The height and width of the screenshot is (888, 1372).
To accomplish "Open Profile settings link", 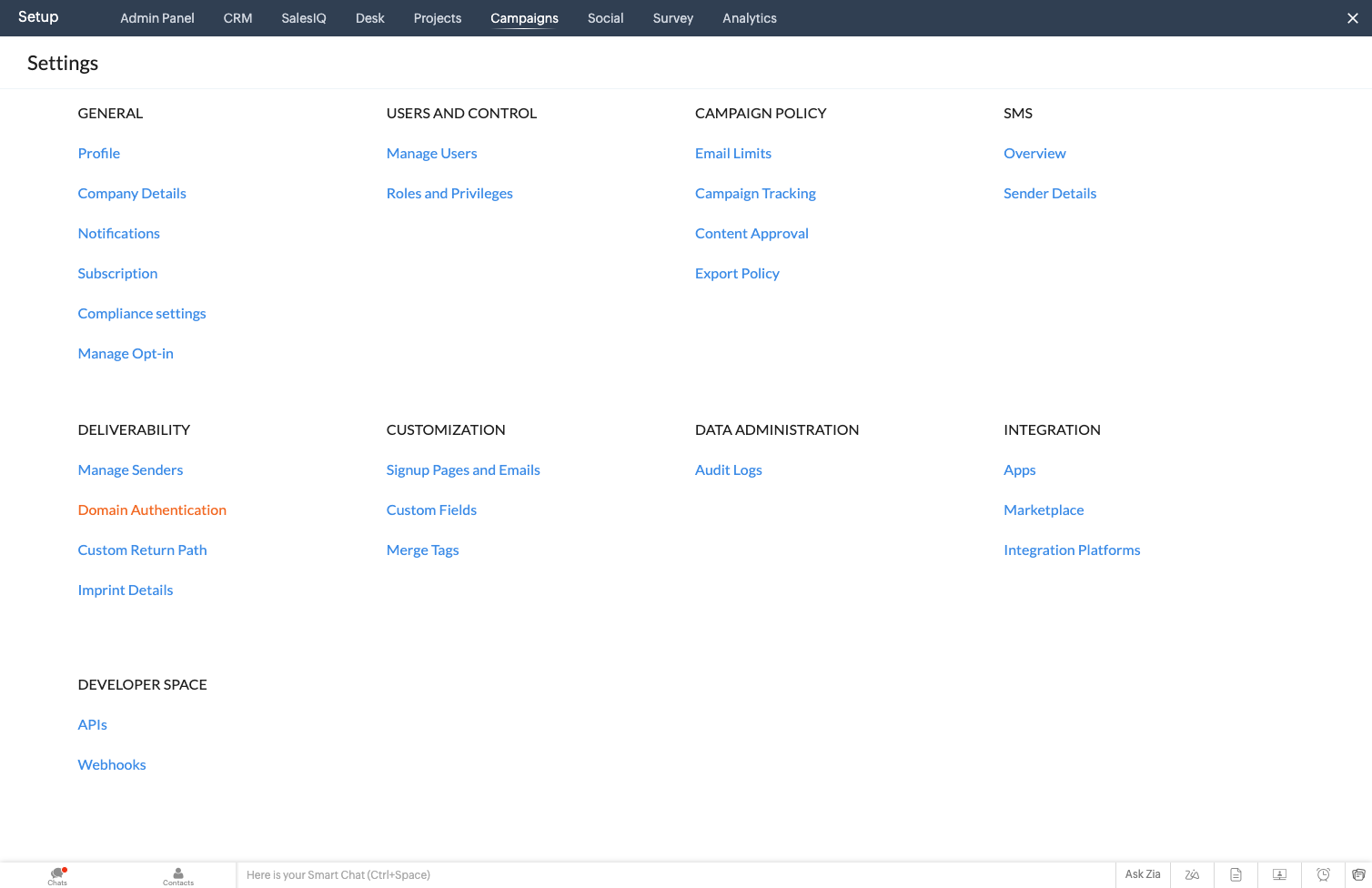I will tap(99, 153).
